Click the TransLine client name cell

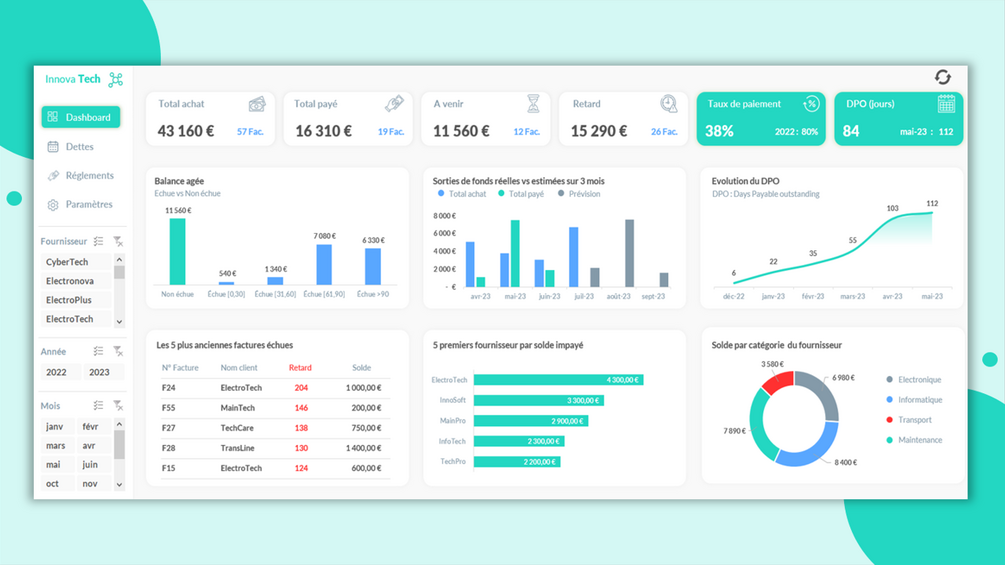(x=238, y=448)
